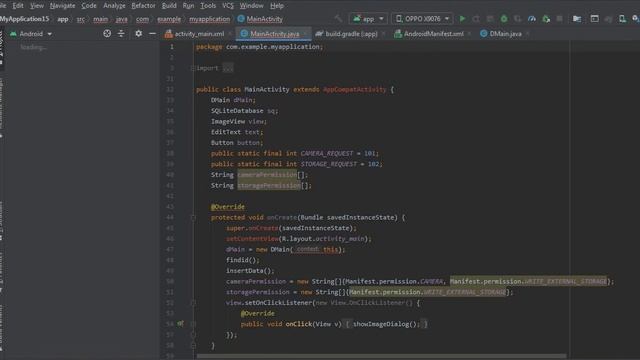Click the phone-shaped device icon in toolbar
Screen dimensions: 640x360
click(622, 19)
